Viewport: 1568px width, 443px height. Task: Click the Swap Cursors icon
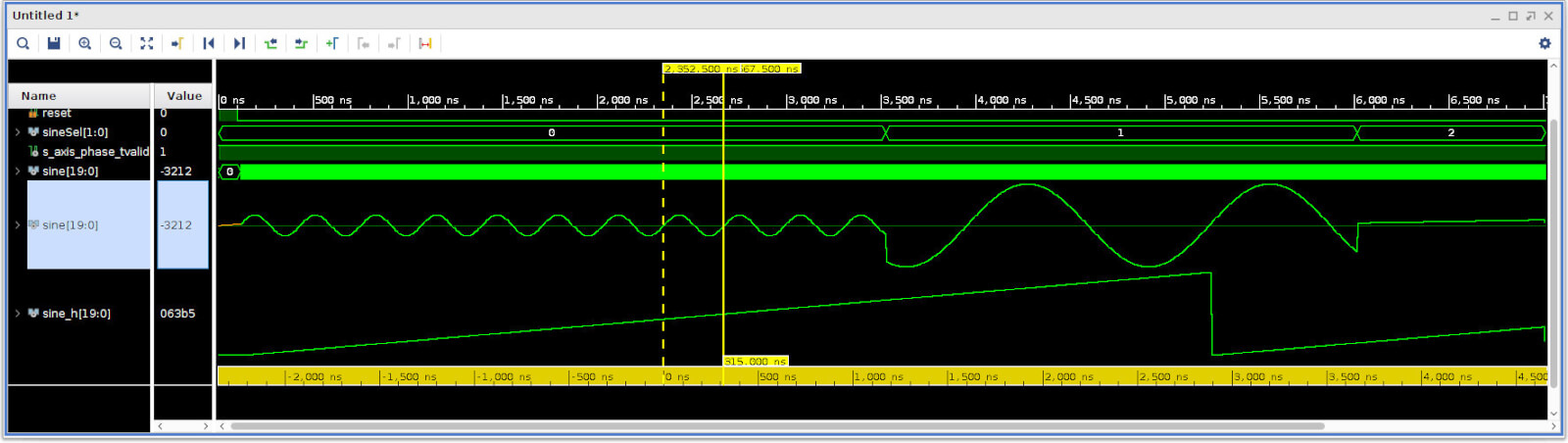[425, 43]
